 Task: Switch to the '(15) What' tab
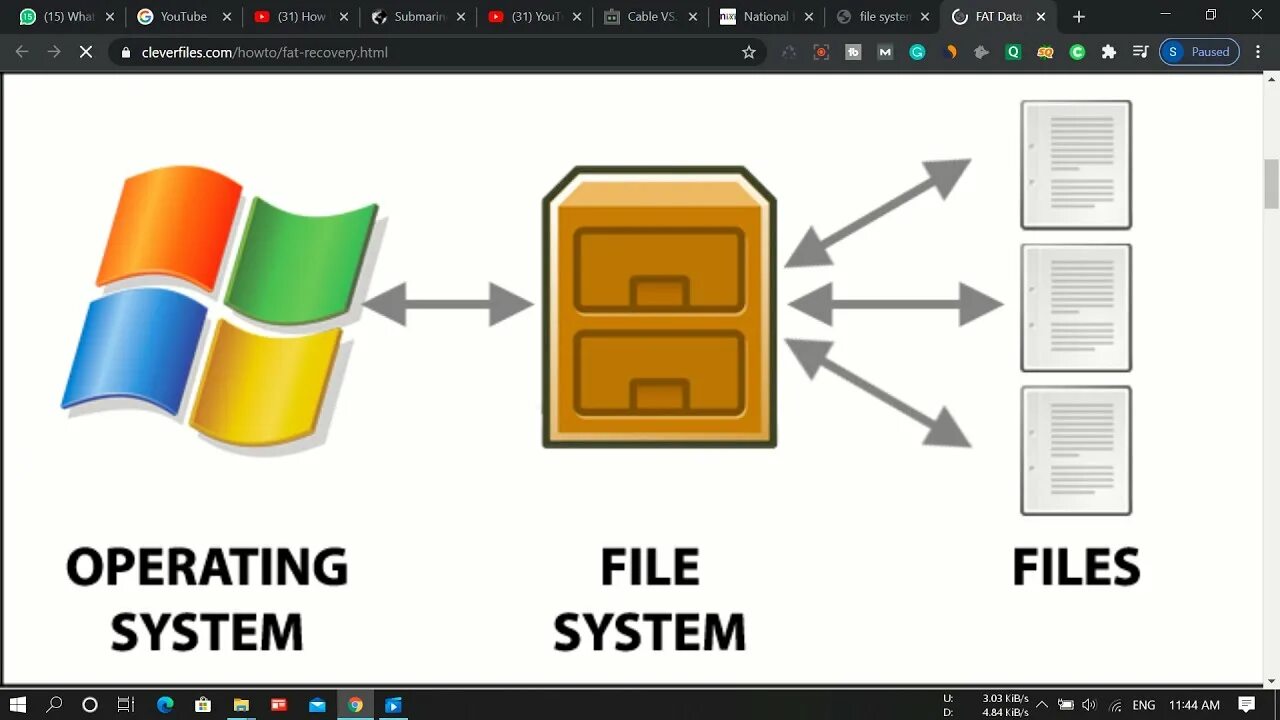point(69,17)
